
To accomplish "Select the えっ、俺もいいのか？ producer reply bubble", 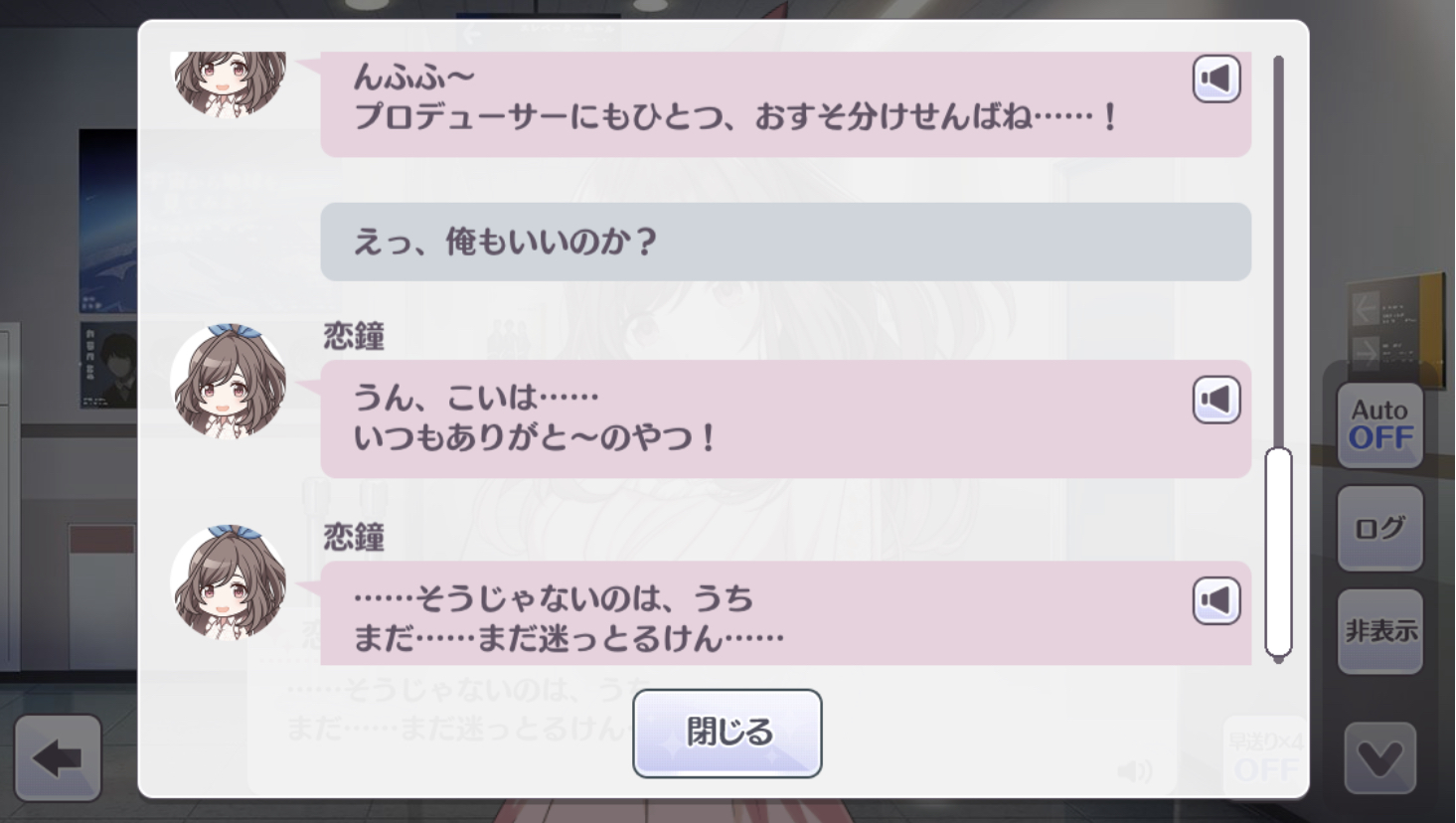I will click(x=785, y=242).
